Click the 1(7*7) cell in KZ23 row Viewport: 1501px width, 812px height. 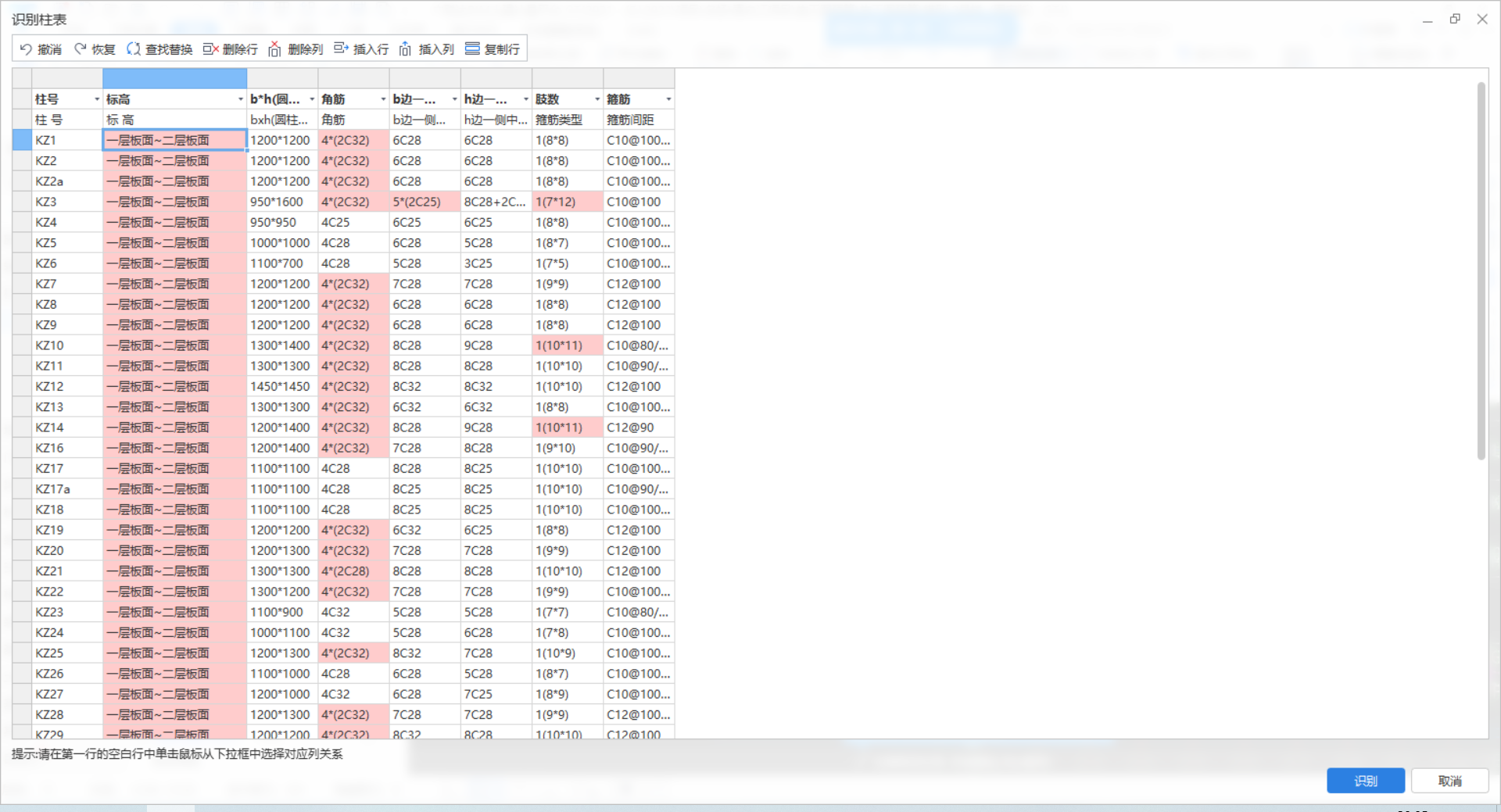tap(568, 612)
